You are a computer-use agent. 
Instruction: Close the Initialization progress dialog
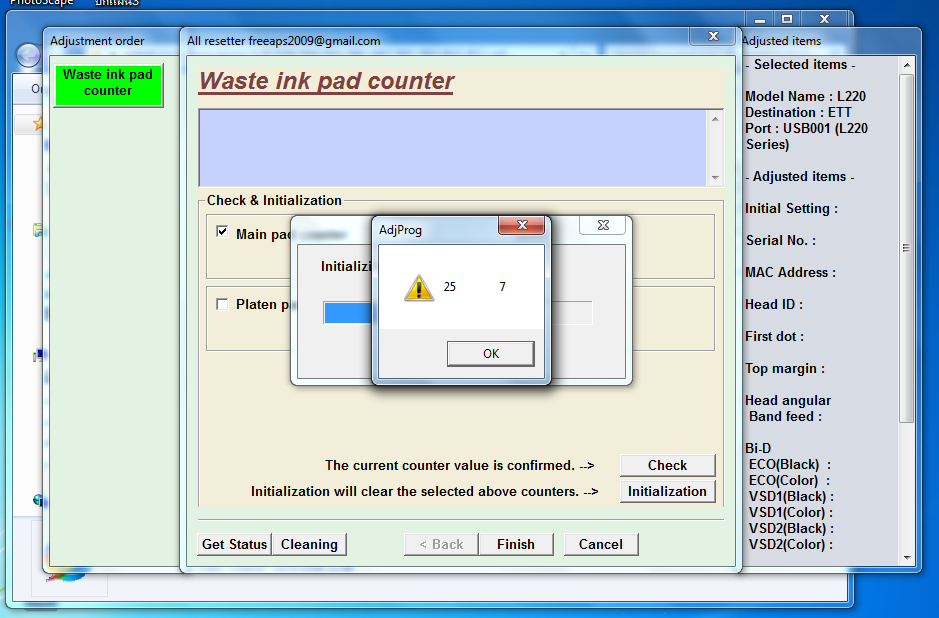(x=602, y=225)
